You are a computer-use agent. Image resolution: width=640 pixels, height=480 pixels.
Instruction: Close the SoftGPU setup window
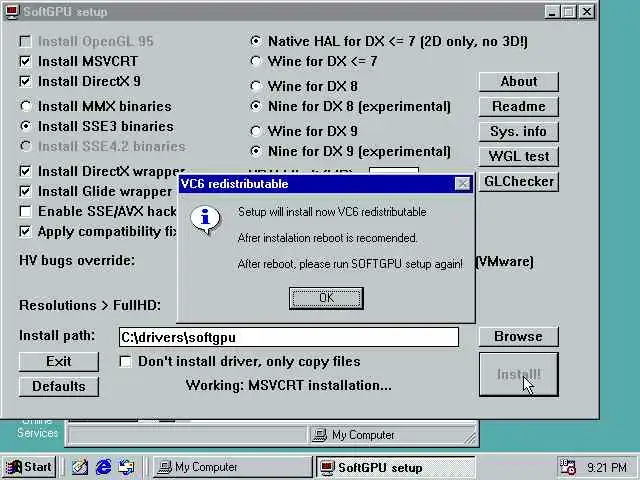[587, 11]
